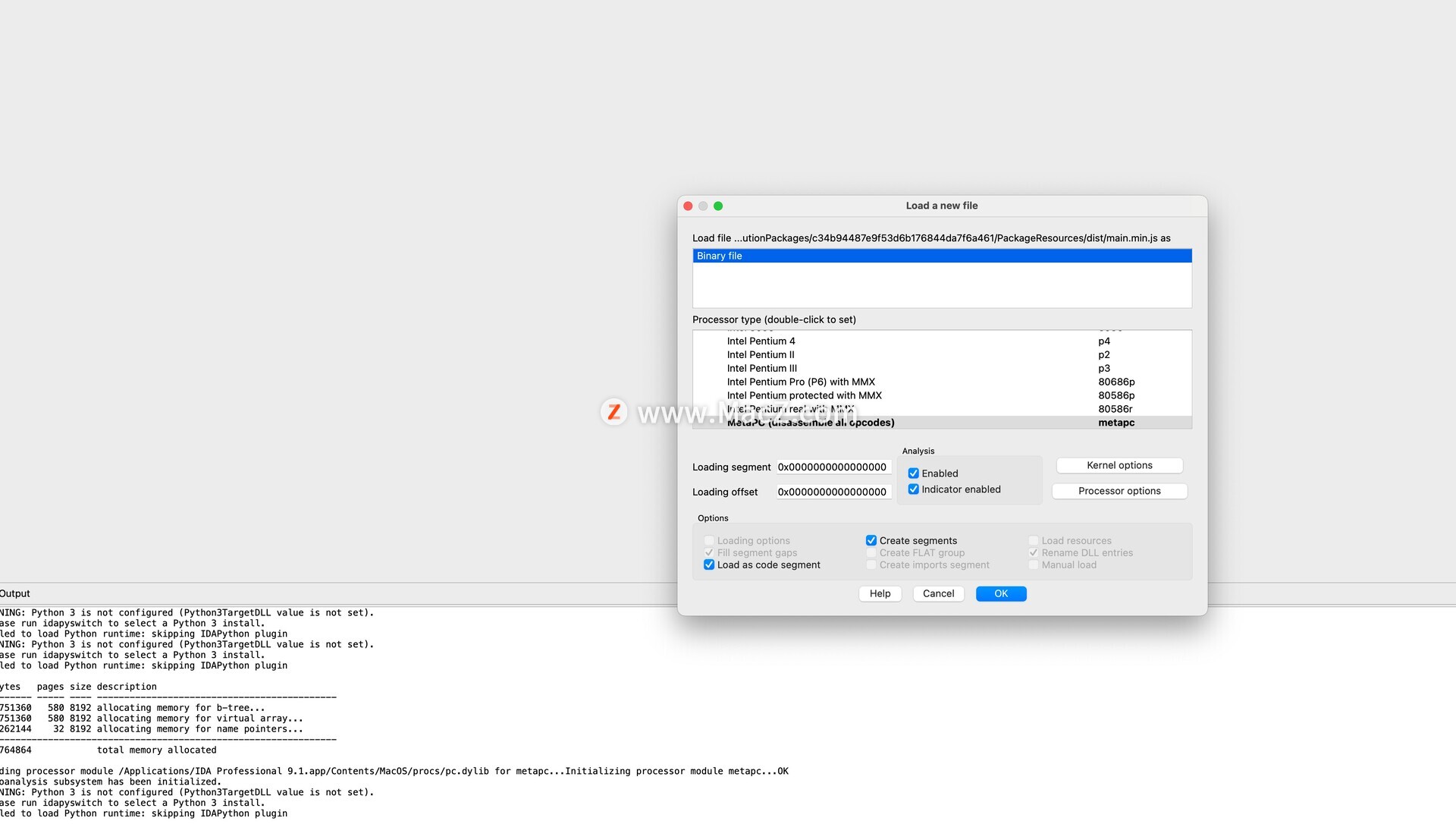This screenshot has width=1456, height=824.
Task: Click 'allocating memory for virtual array...' line
Action: pos(199,719)
